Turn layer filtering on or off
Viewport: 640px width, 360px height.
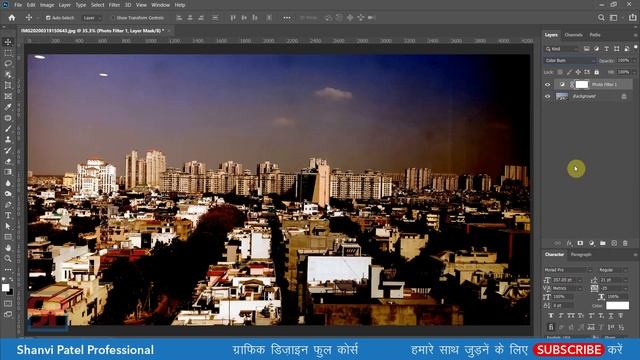[x=636, y=47]
